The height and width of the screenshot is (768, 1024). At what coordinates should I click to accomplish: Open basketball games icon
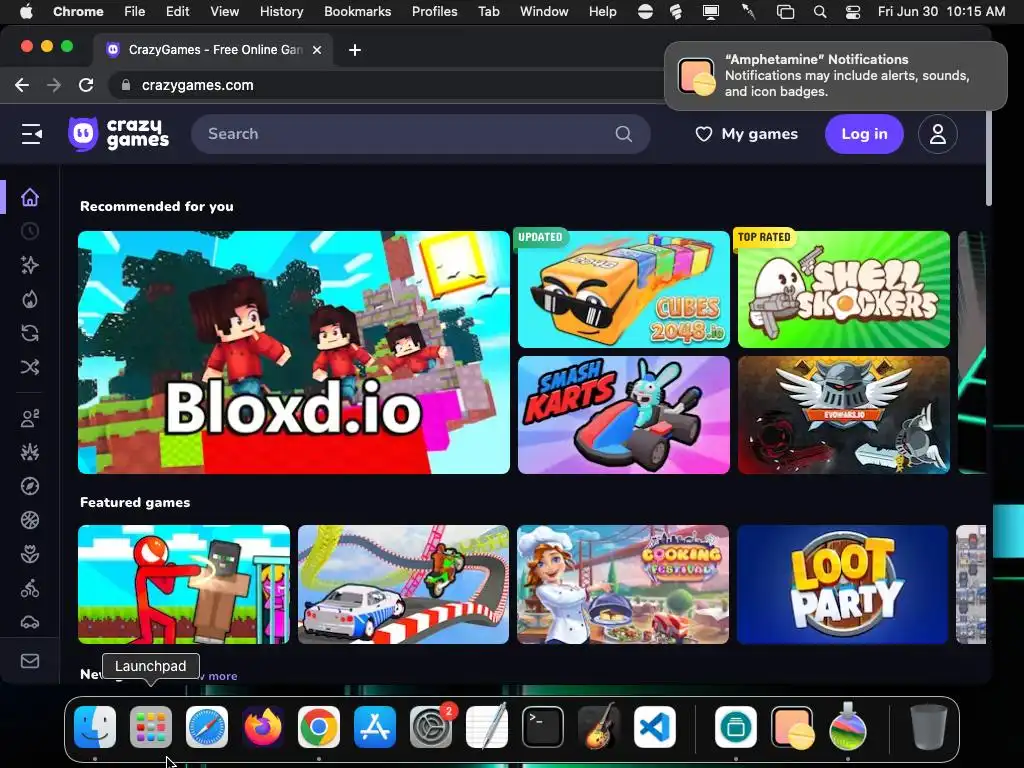[x=29, y=520]
